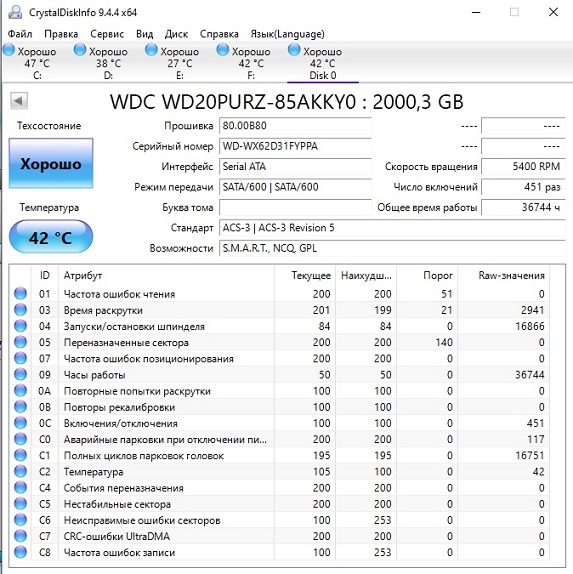Open the Язык(Language) menu
This screenshot has height=574, width=573.
(287, 34)
